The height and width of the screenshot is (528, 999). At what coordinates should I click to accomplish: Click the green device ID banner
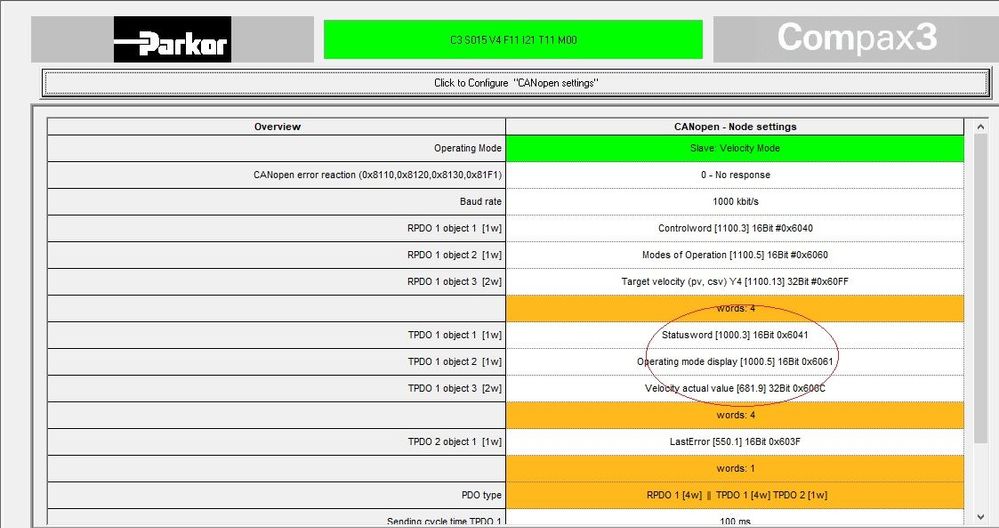coord(513,39)
